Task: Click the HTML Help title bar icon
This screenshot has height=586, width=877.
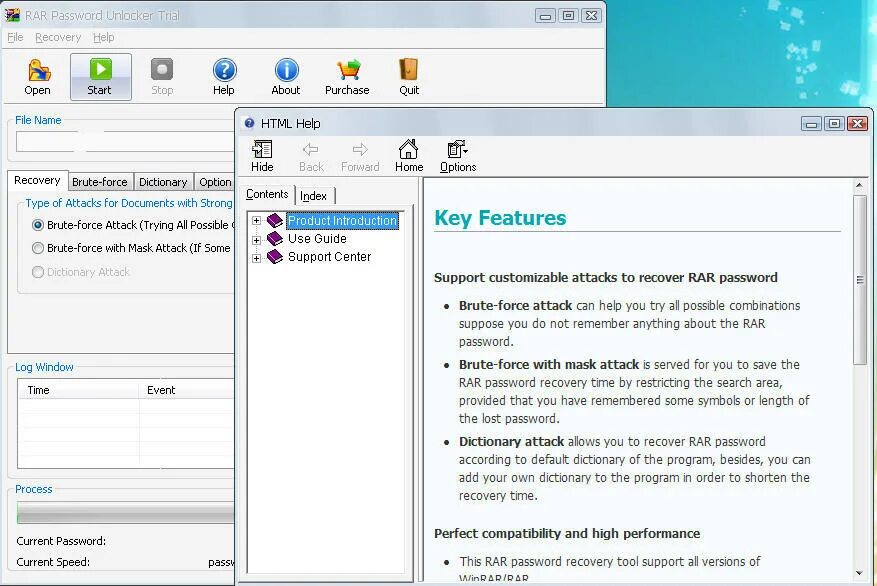Action: point(249,123)
